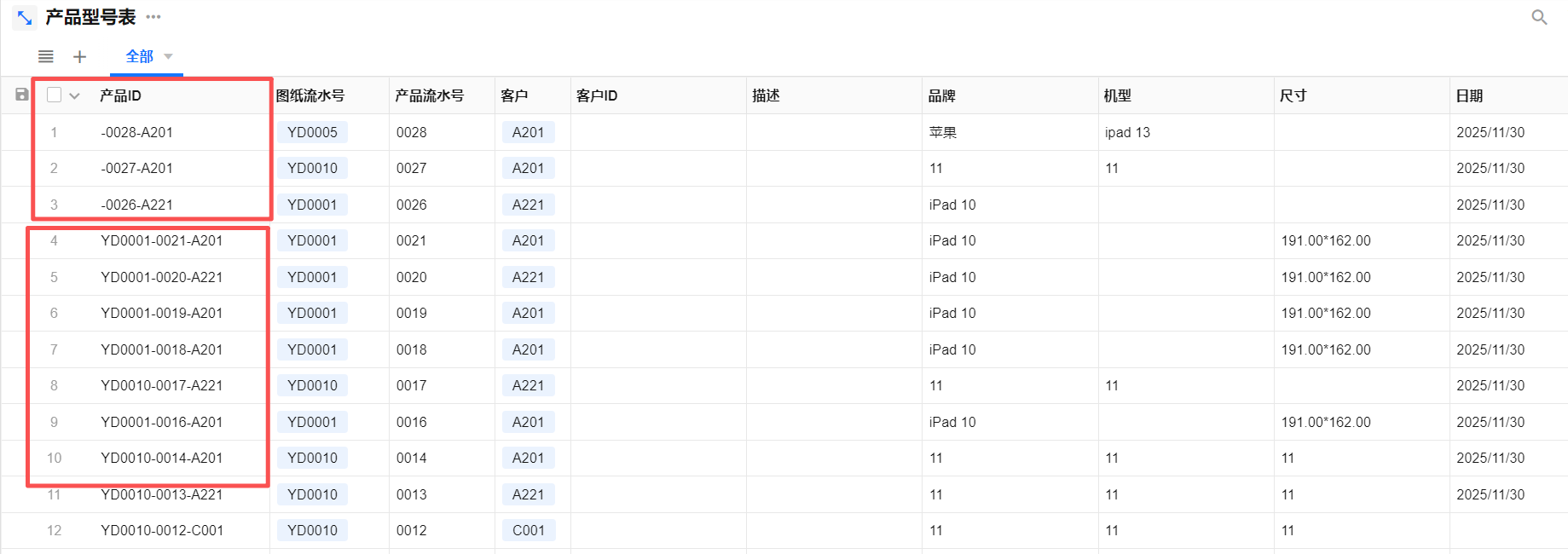
Task: Select the 品牌 column header
Action: [942, 95]
